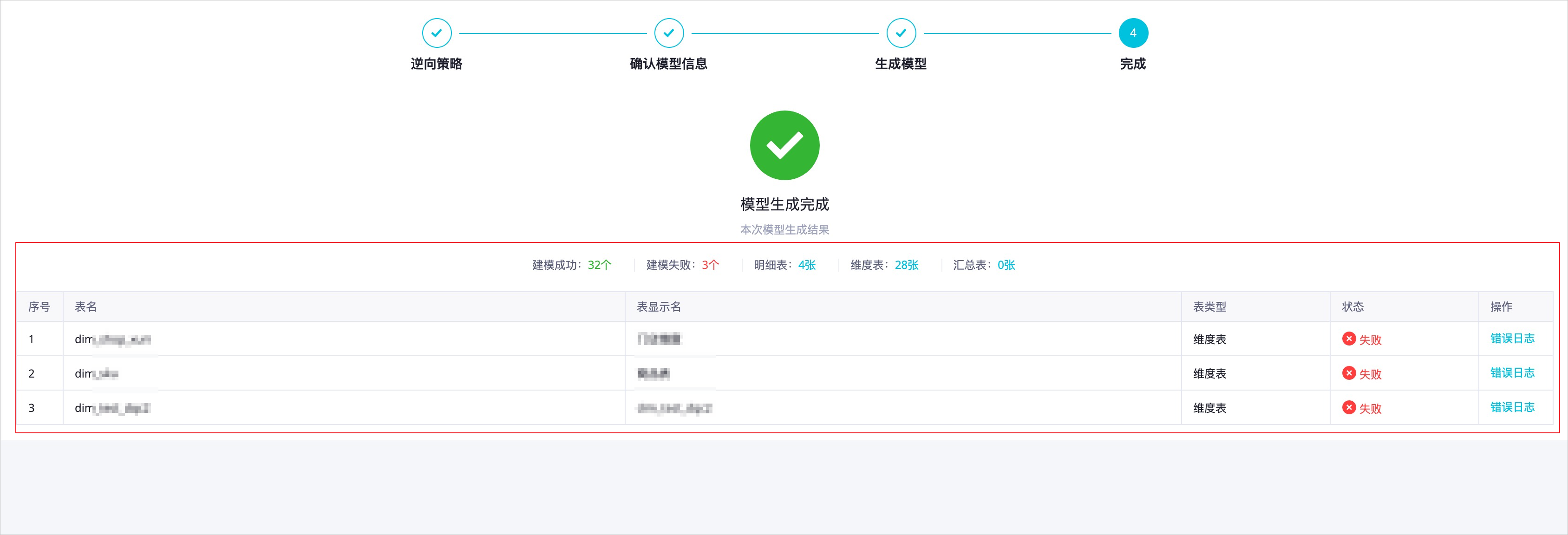
Task: Select the table name cell in row 3
Action: (344, 408)
